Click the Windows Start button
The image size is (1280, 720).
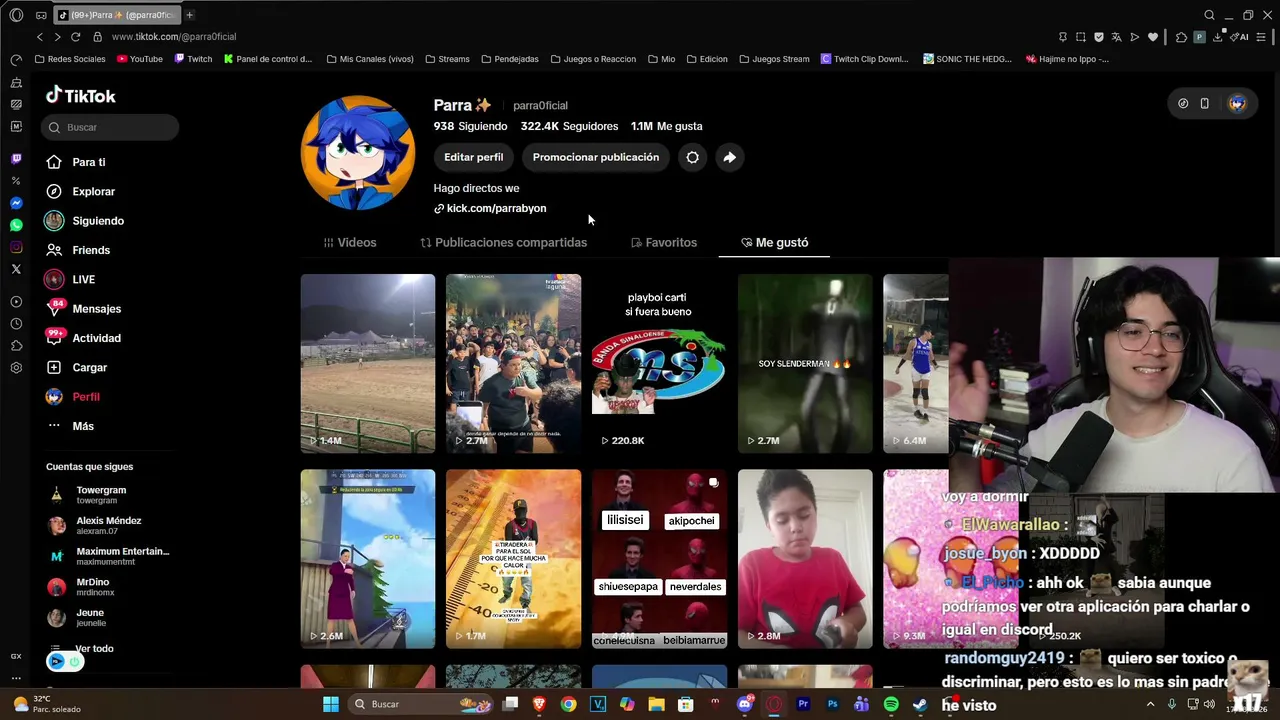(x=331, y=704)
